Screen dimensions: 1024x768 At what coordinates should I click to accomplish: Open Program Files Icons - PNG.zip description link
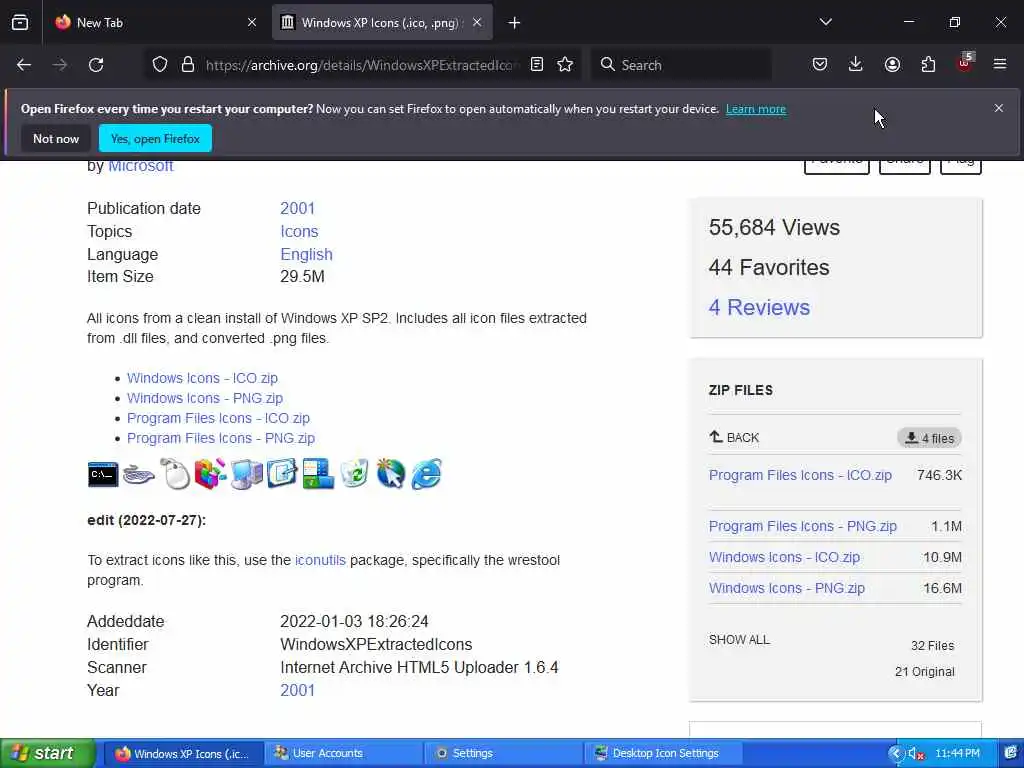click(x=221, y=438)
